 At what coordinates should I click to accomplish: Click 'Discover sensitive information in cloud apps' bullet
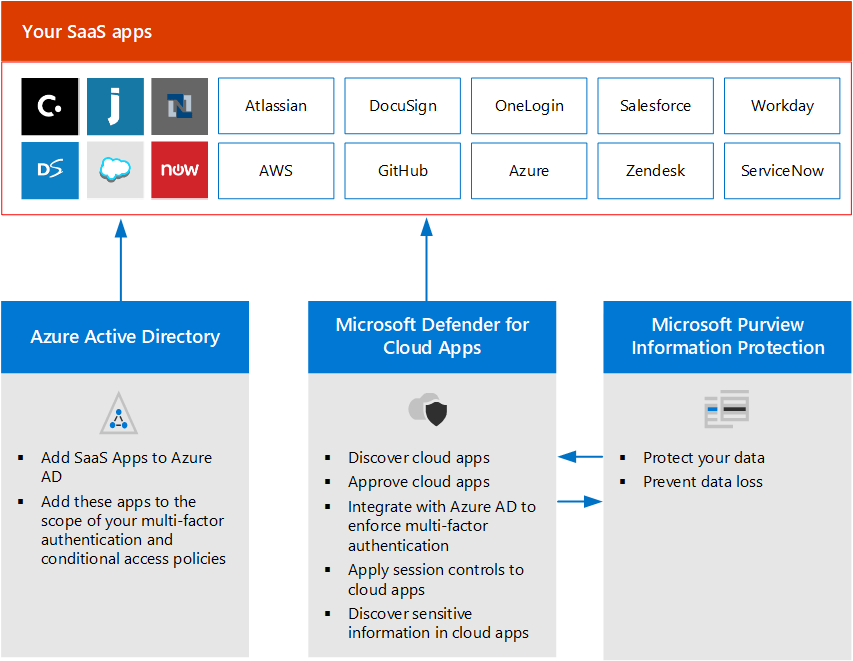tap(438, 623)
